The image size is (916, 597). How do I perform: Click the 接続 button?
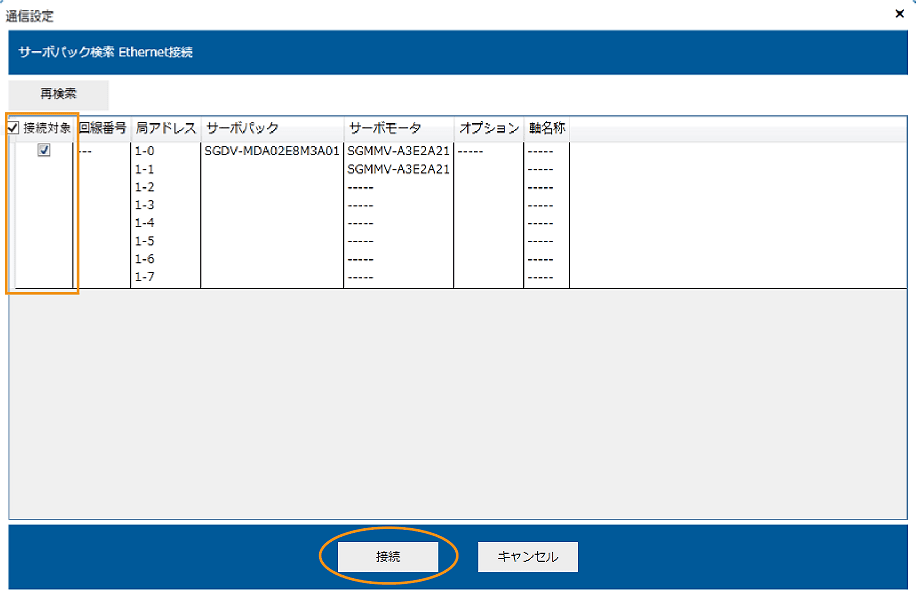pos(388,556)
